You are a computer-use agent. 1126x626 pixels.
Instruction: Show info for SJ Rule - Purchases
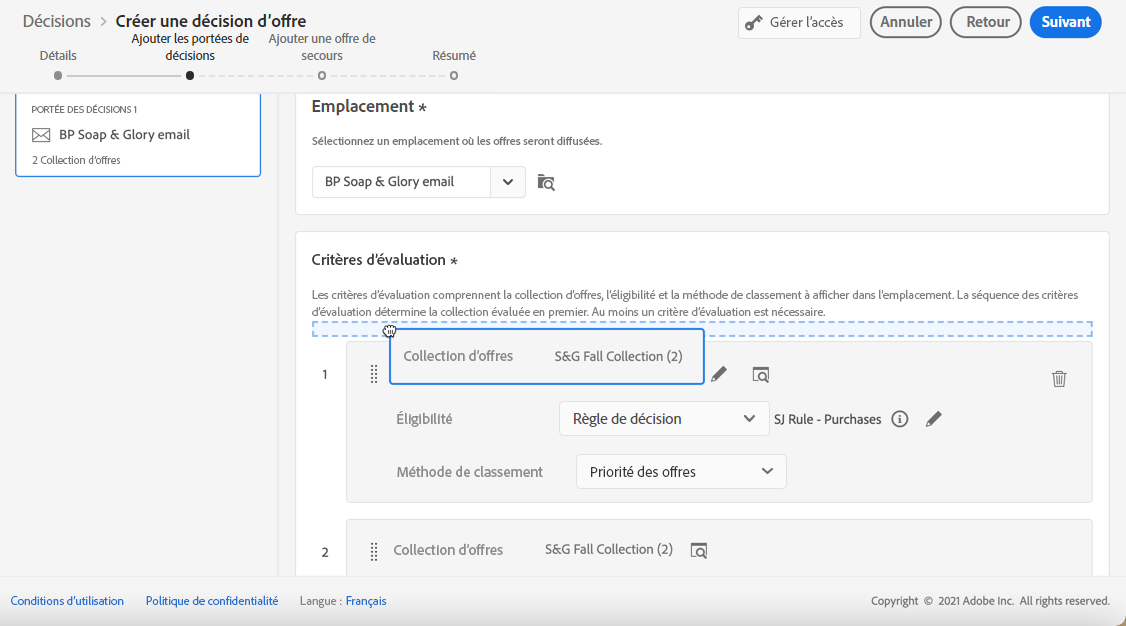coord(900,419)
